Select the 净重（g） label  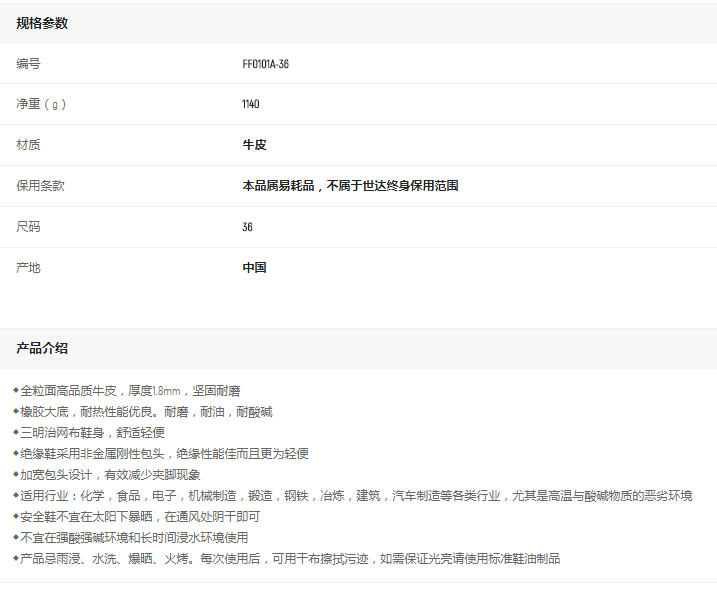(41, 104)
